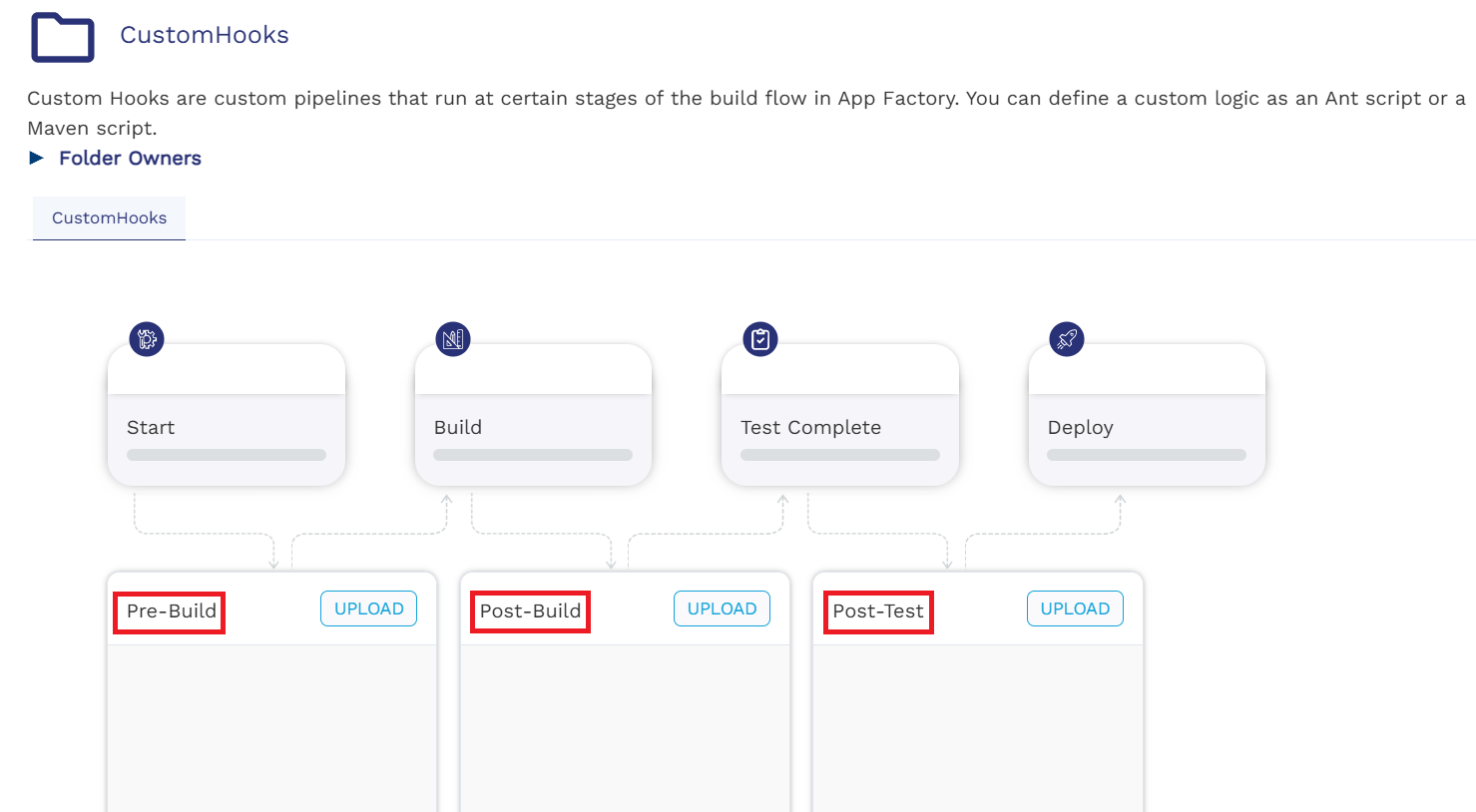Select the Deploy stage card label
The image size is (1476, 812).
[x=1080, y=427]
